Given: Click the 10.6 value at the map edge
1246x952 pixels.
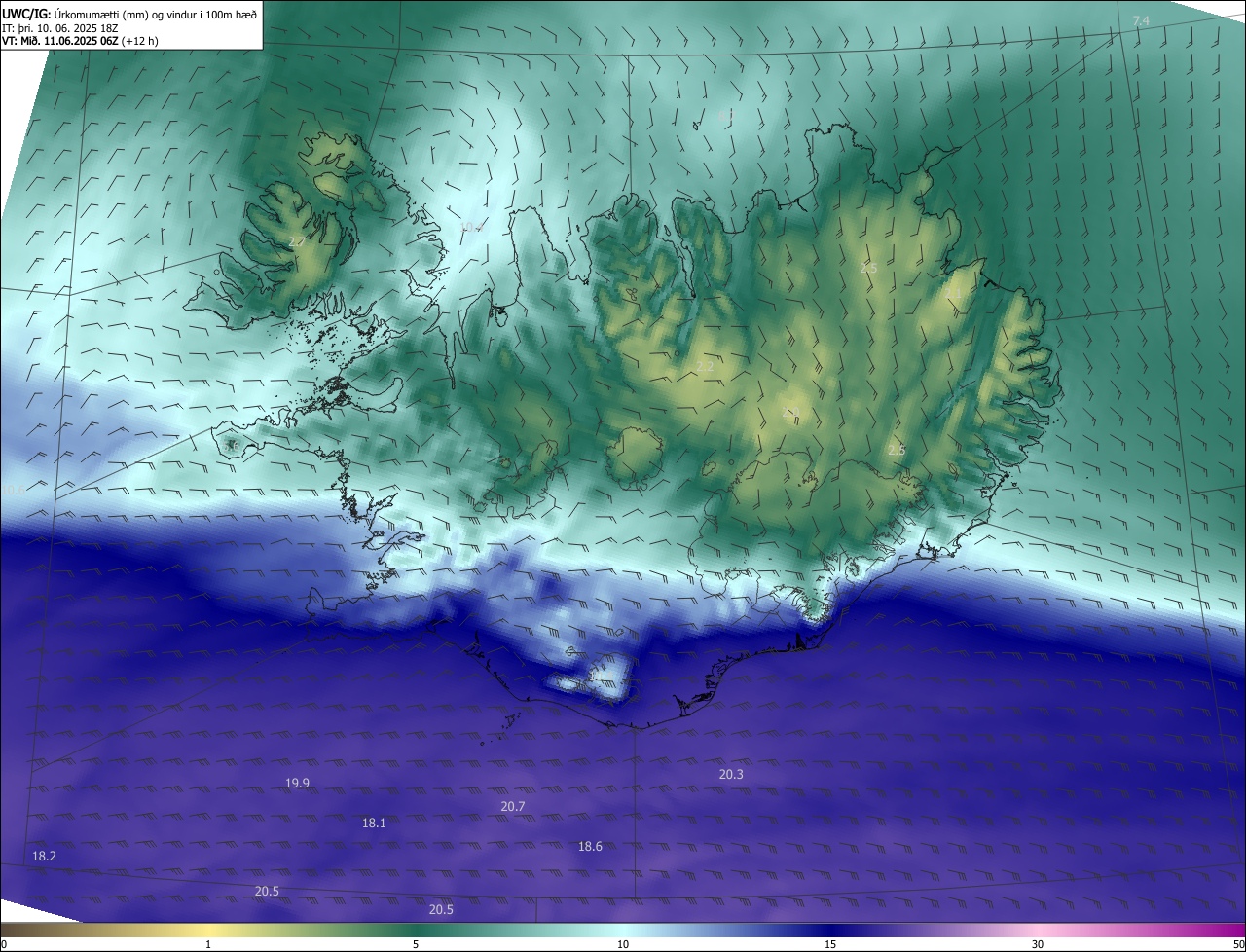Looking at the screenshot, I should click(x=13, y=490).
